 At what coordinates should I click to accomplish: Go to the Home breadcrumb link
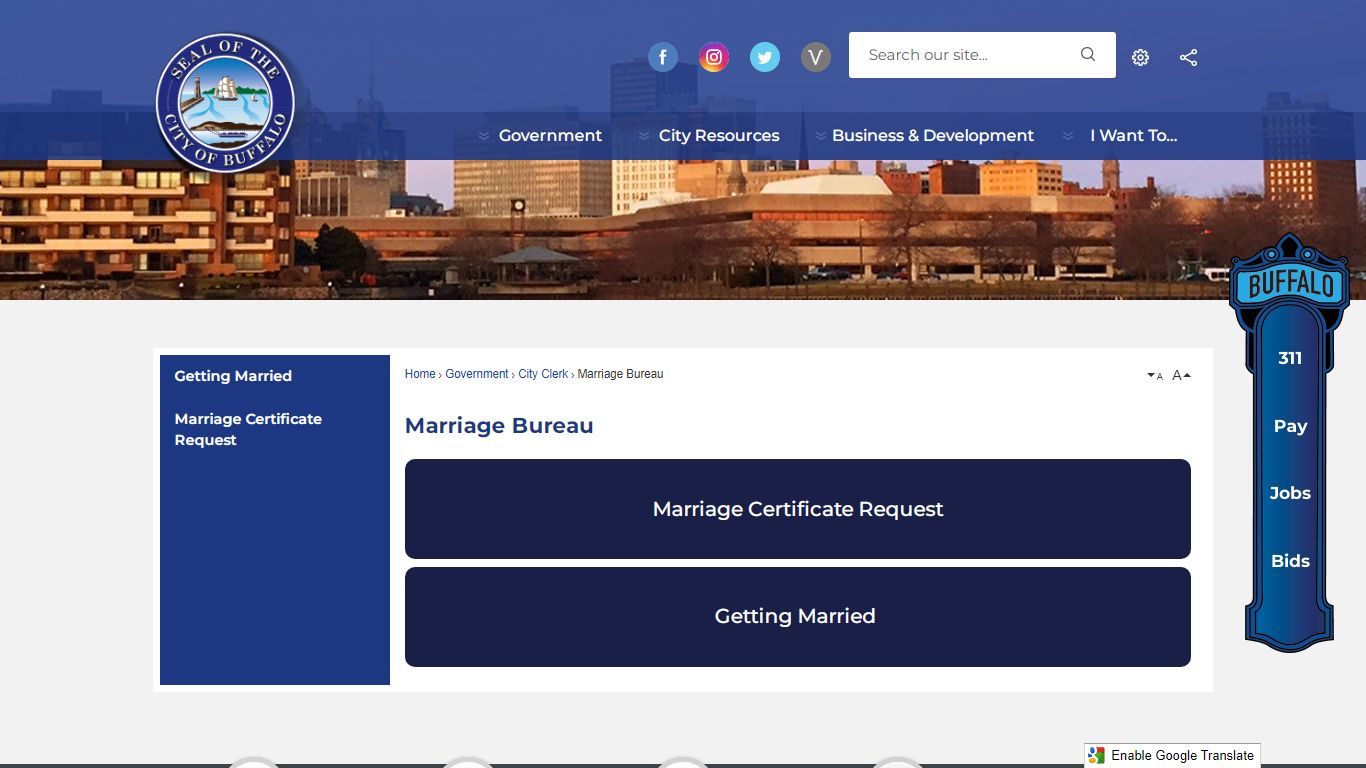coord(420,374)
